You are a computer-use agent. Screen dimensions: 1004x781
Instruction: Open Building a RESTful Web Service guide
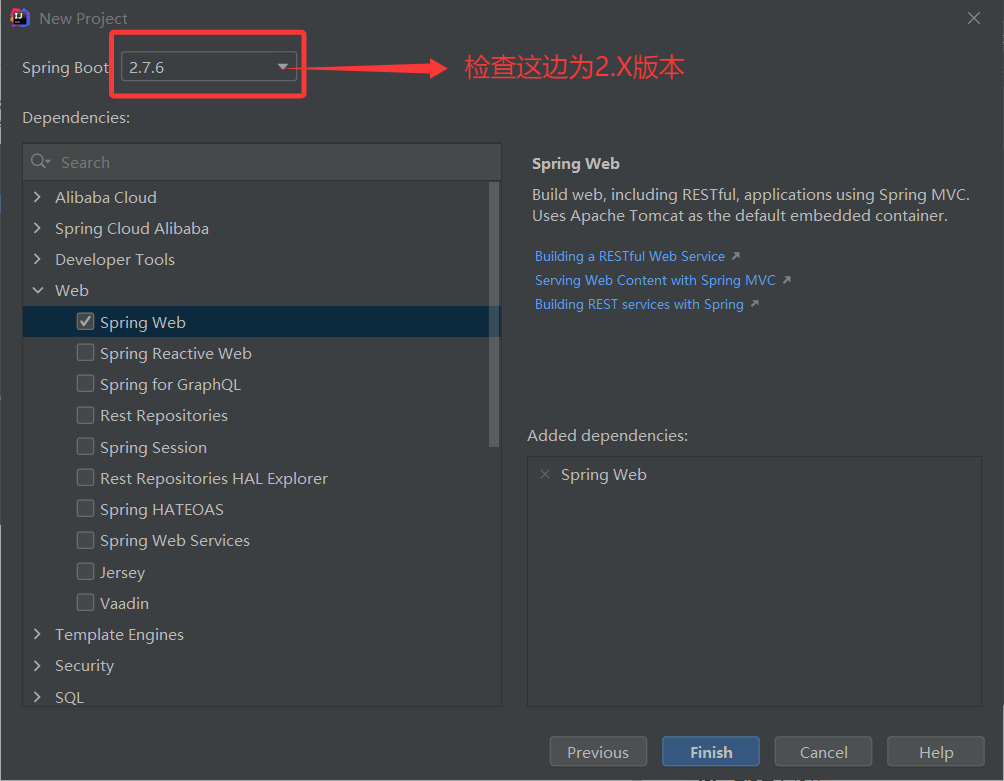629,256
